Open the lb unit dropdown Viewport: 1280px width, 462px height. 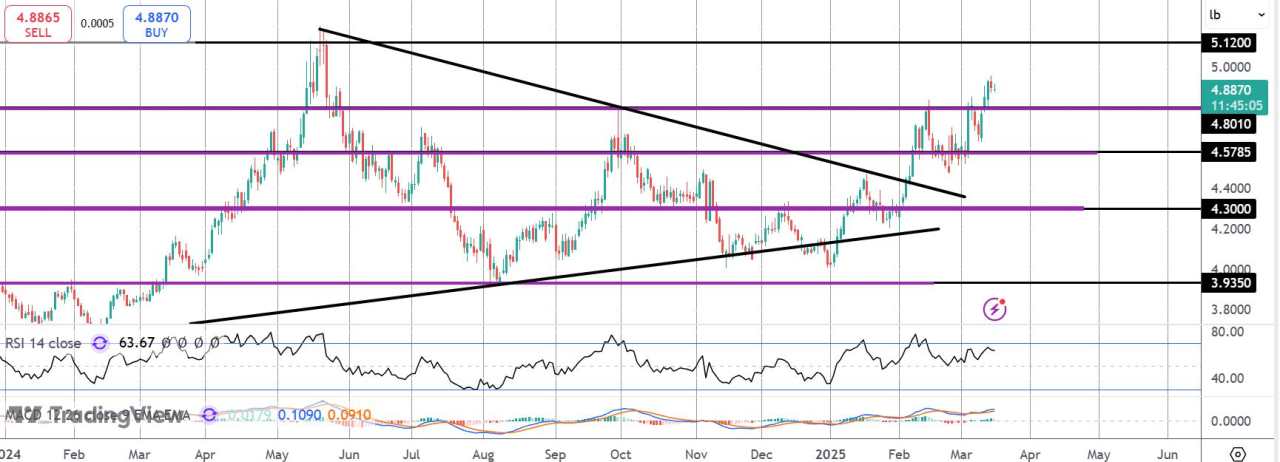[1238, 14]
